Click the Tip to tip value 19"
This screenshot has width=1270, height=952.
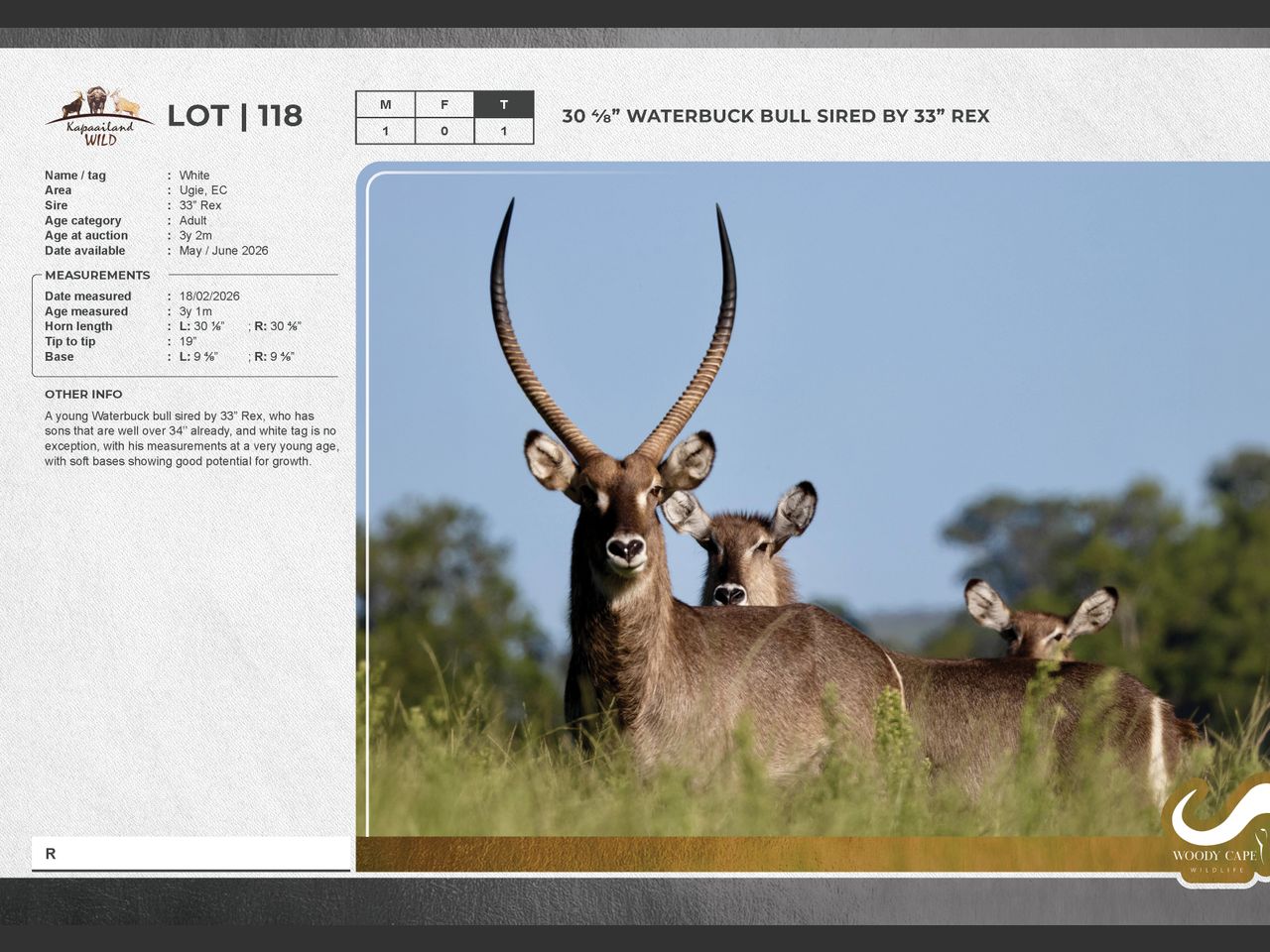point(188,341)
